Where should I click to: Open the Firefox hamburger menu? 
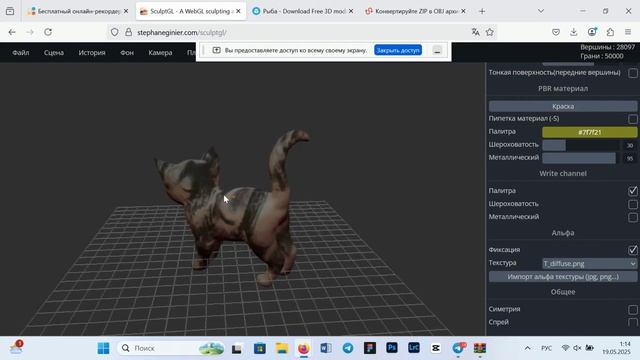tap(628, 32)
